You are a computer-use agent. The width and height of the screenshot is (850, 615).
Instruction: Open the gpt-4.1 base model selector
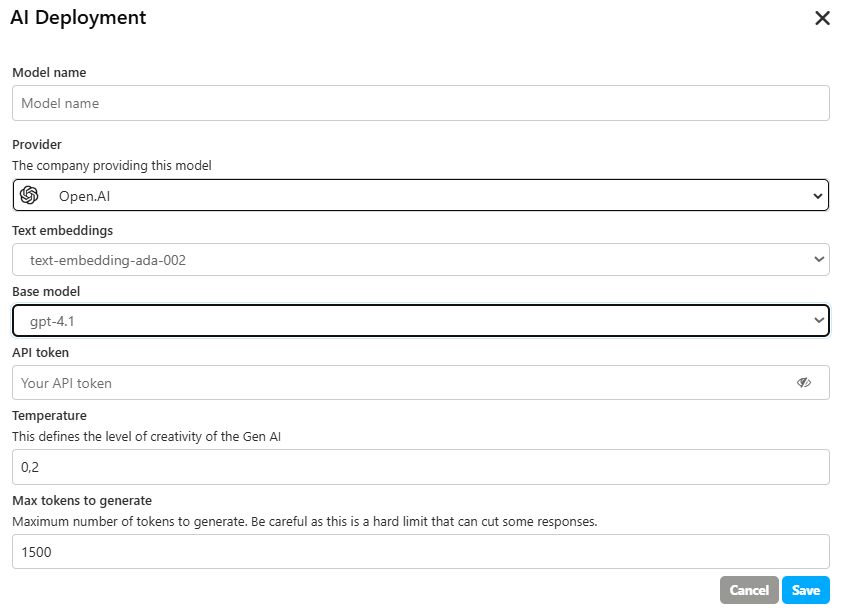pyautogui.click(x=420, y=321)
